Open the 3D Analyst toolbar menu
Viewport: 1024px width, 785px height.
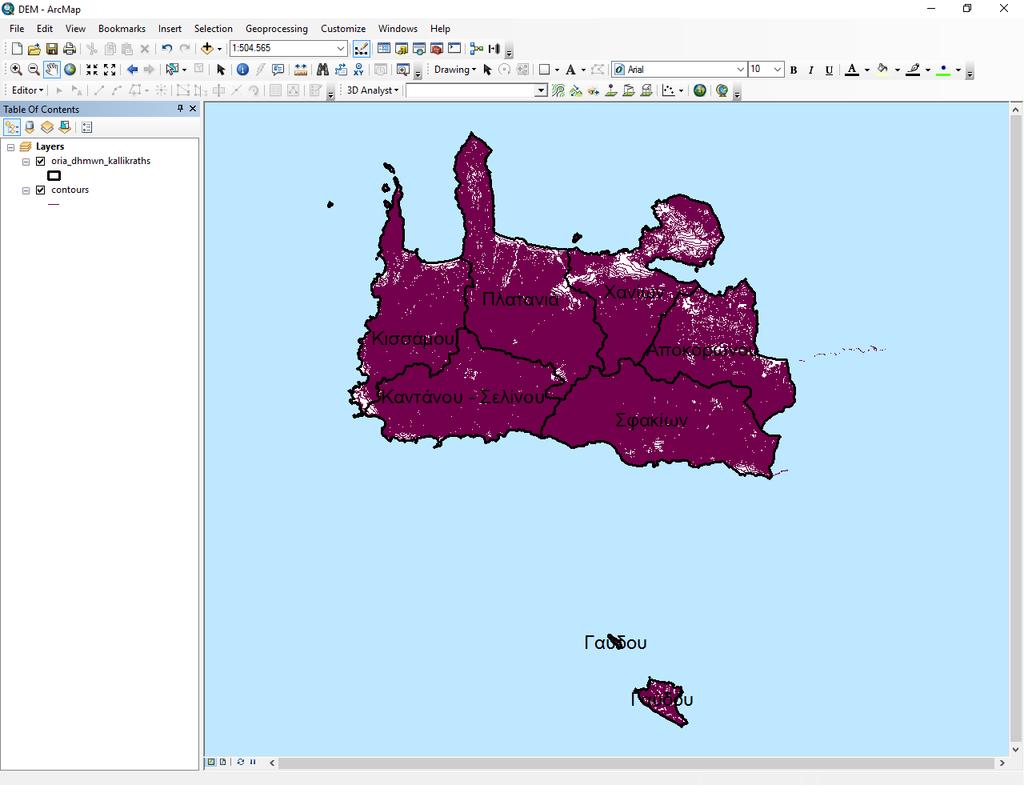[x=372, y=90]
